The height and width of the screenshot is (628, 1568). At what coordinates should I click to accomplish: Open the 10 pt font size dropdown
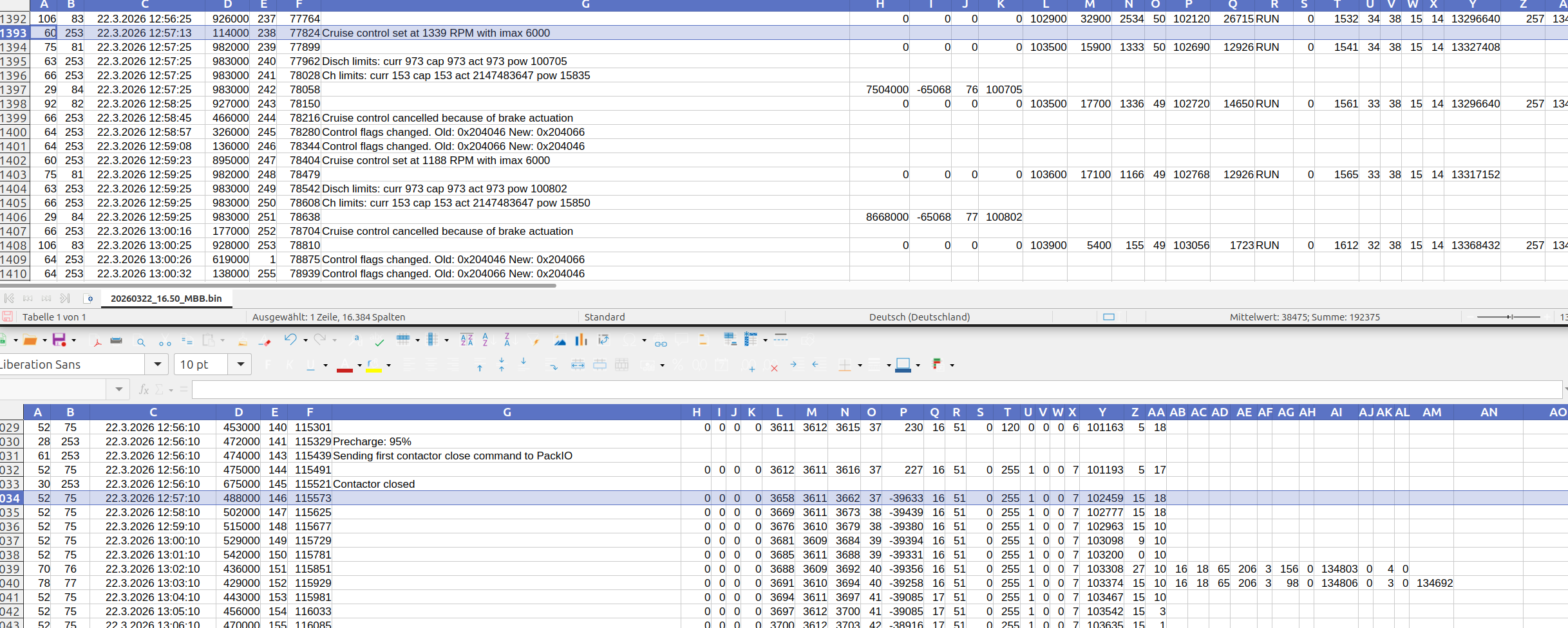click(x=240, y=364)
